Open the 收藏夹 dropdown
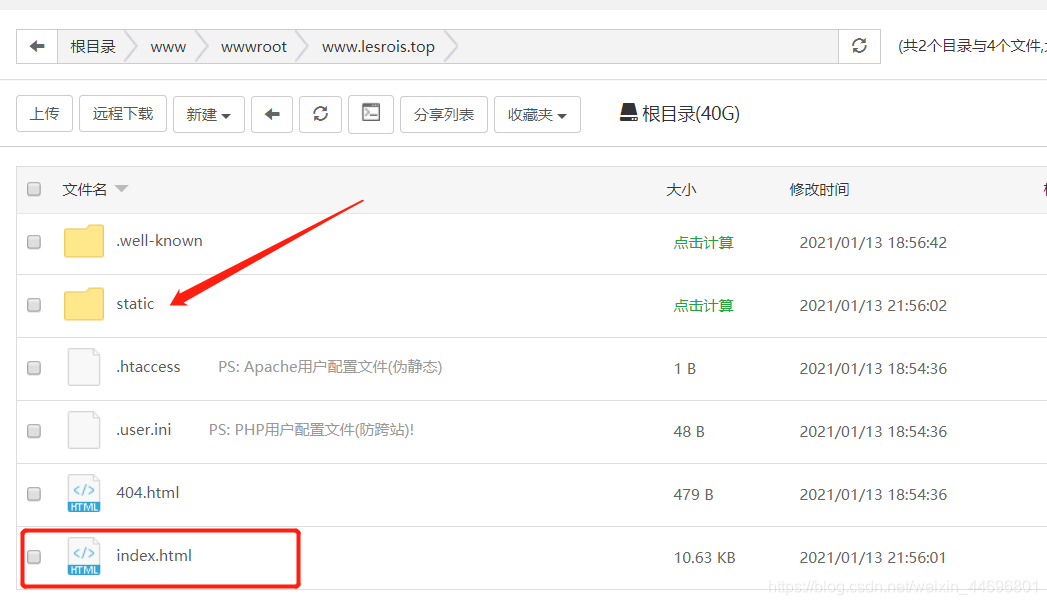Image resolution: width=1047 pixels, height=605 pixels. click(x=537, y=114)
